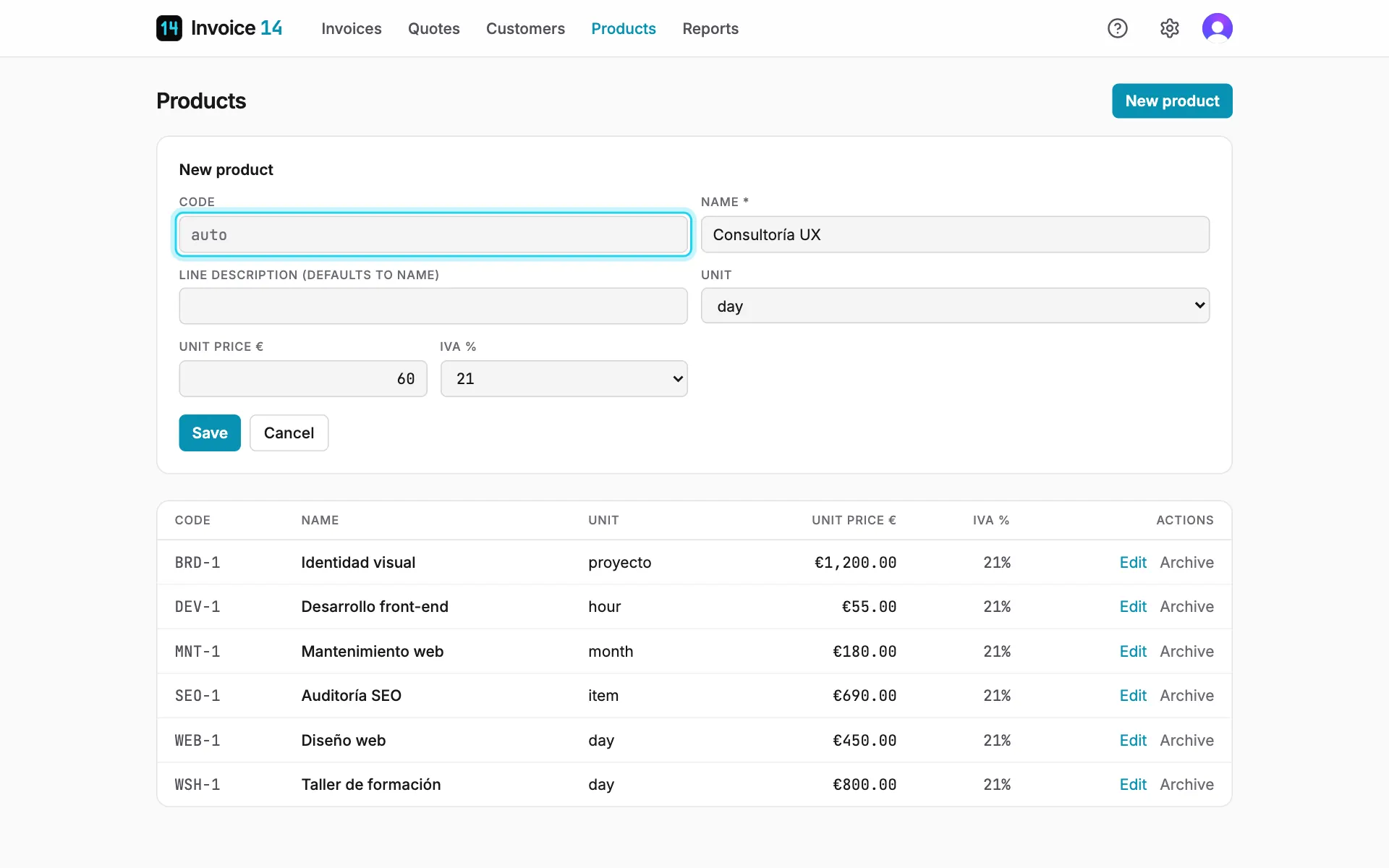Screen dimensions: 1389x868
Task: Click the BRD-1 code cell
Action: 197,562
